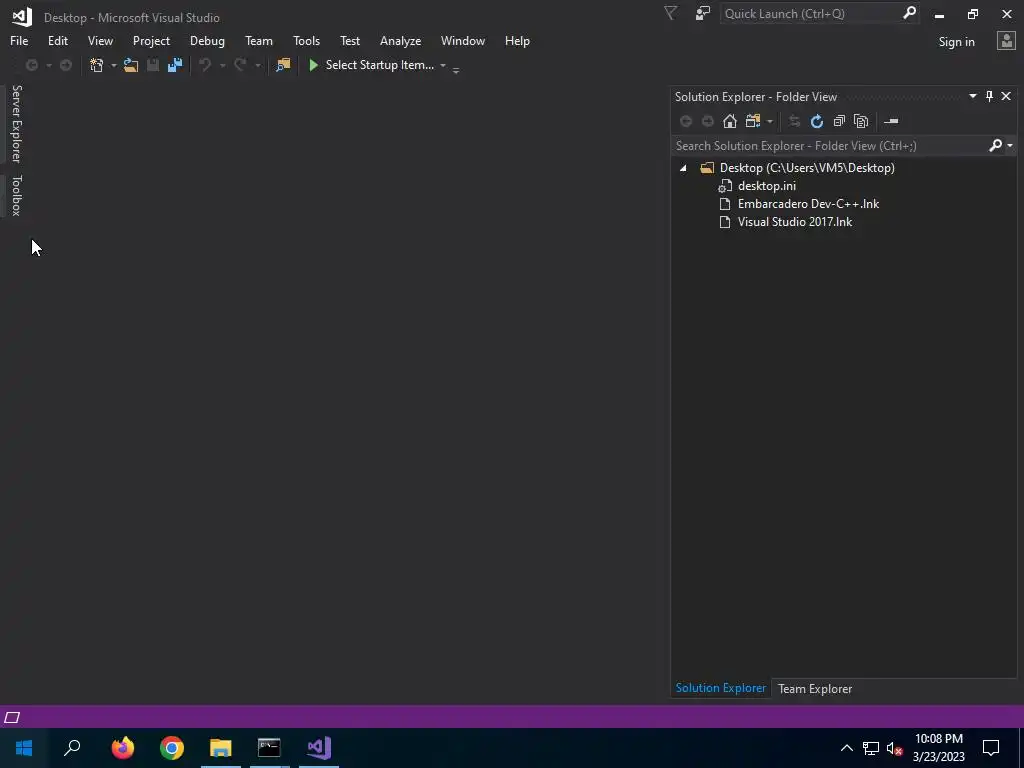
Task: Open the Command Prompt taskbar icon
Action: [x=269, y=748]
